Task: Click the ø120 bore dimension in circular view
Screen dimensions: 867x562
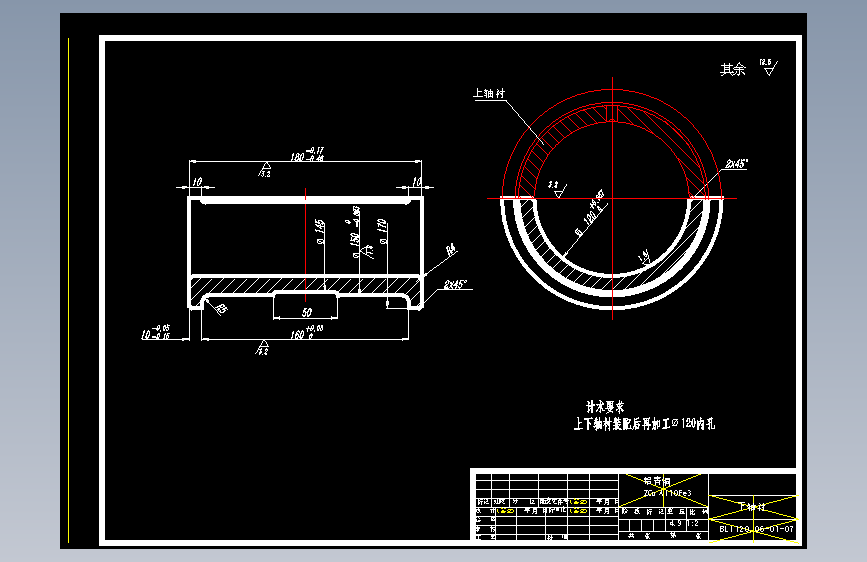Action: pyautogui.click(x=591, y=213)
